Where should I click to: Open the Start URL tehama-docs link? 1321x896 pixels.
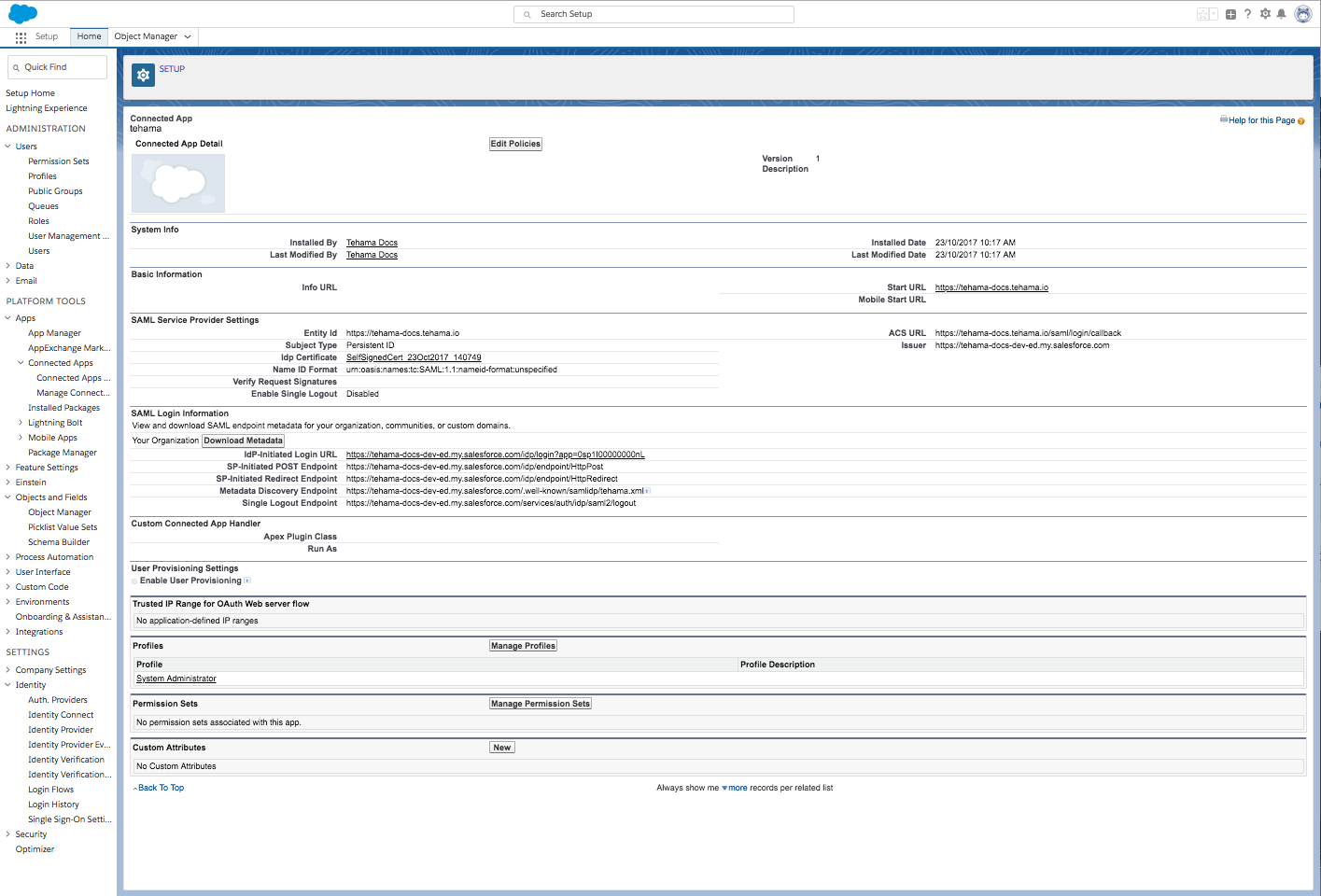coord(991,287)
